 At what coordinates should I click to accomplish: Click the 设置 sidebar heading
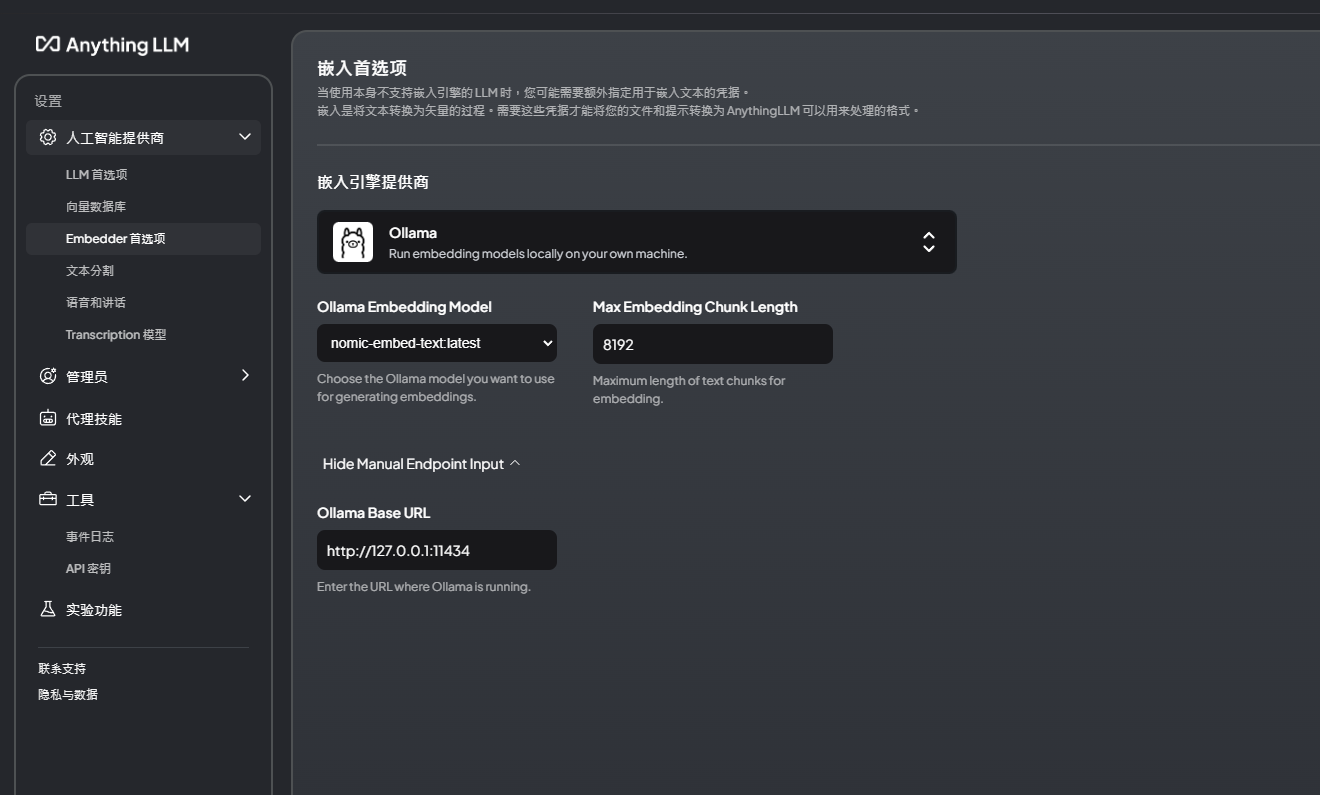click(x=48, y=101)
